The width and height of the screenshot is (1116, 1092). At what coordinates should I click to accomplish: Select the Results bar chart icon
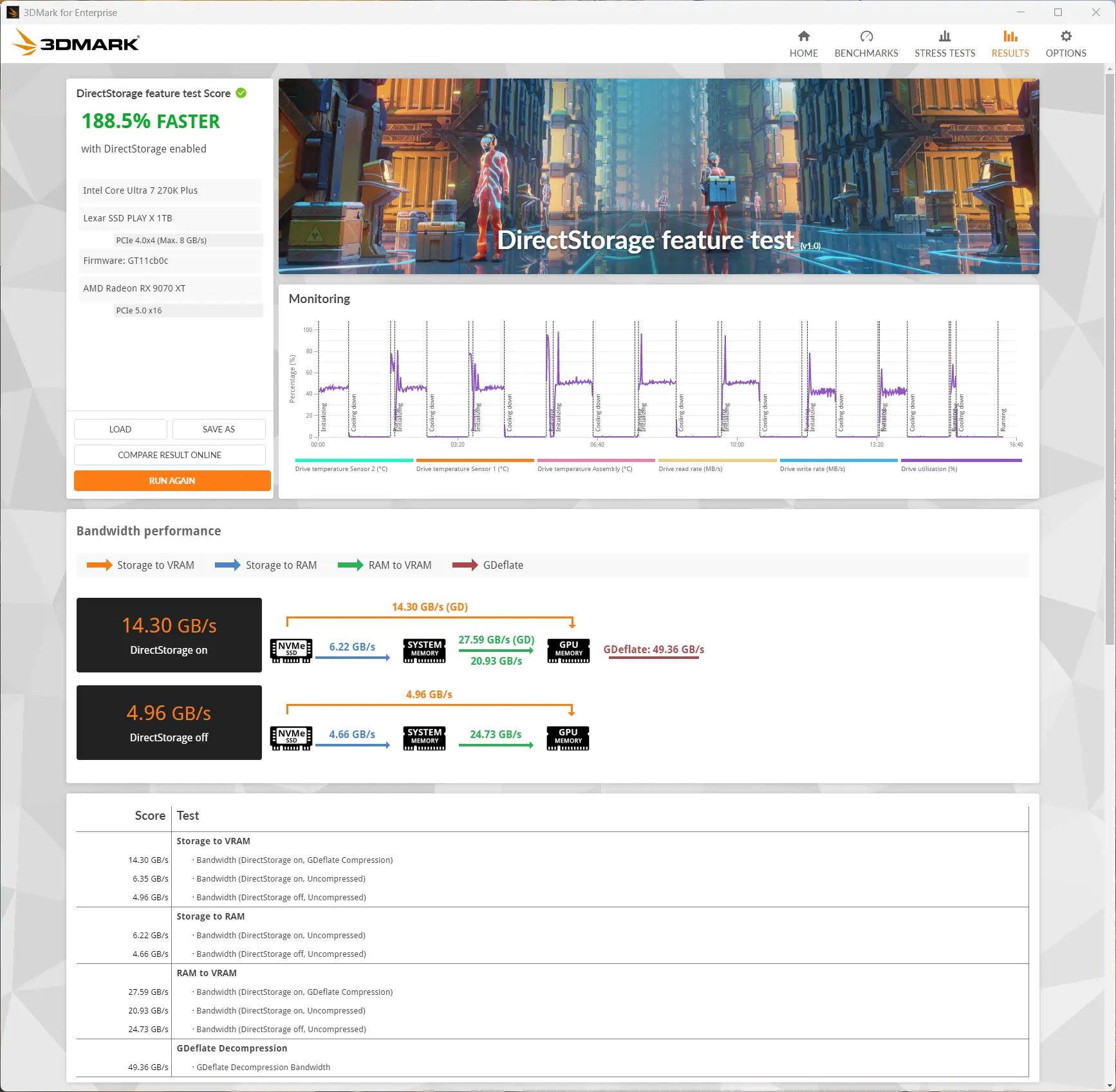[1010, 37]
